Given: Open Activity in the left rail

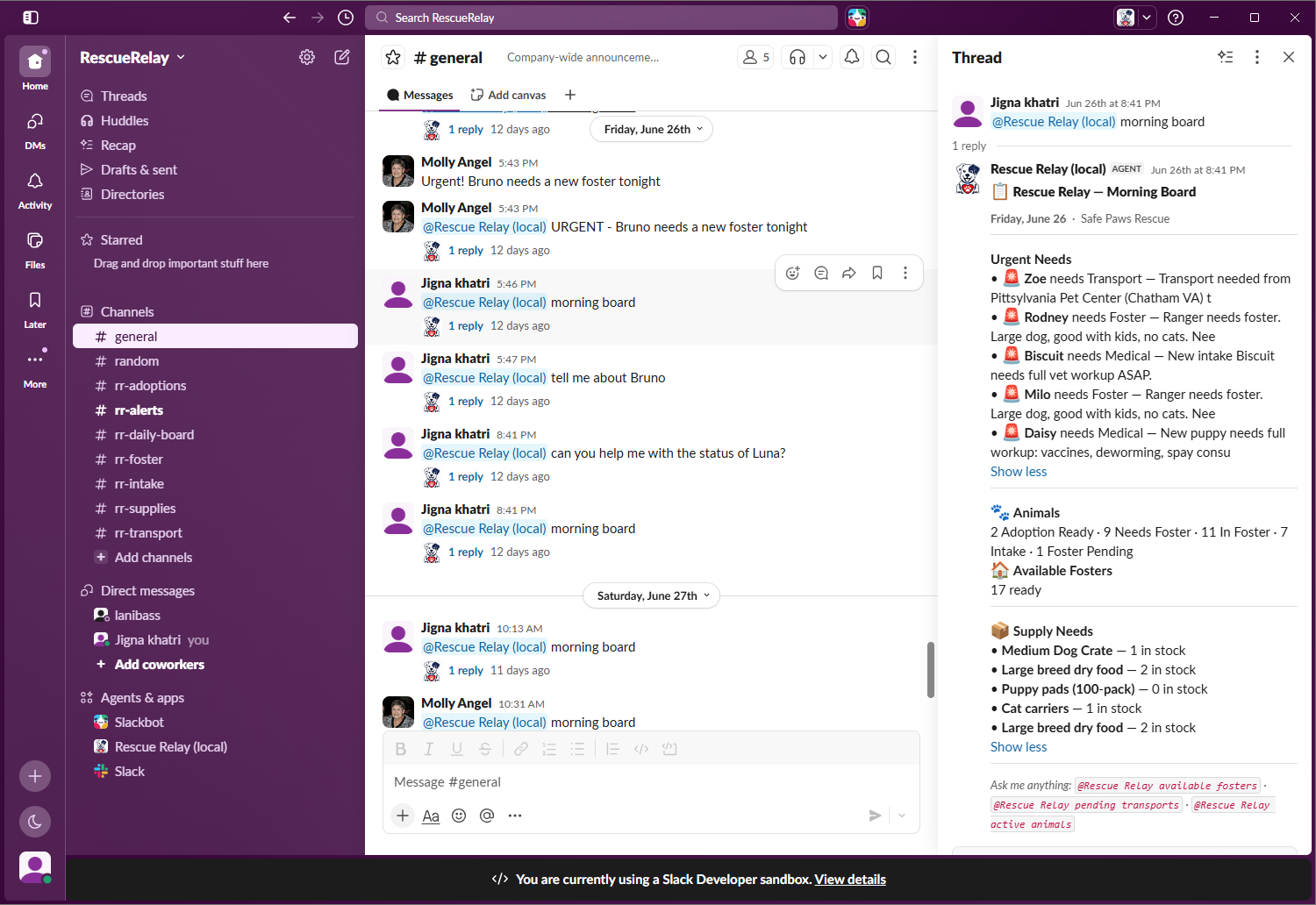Looking at the screenshot, I should pyautogui.click(x=35, y=190).
